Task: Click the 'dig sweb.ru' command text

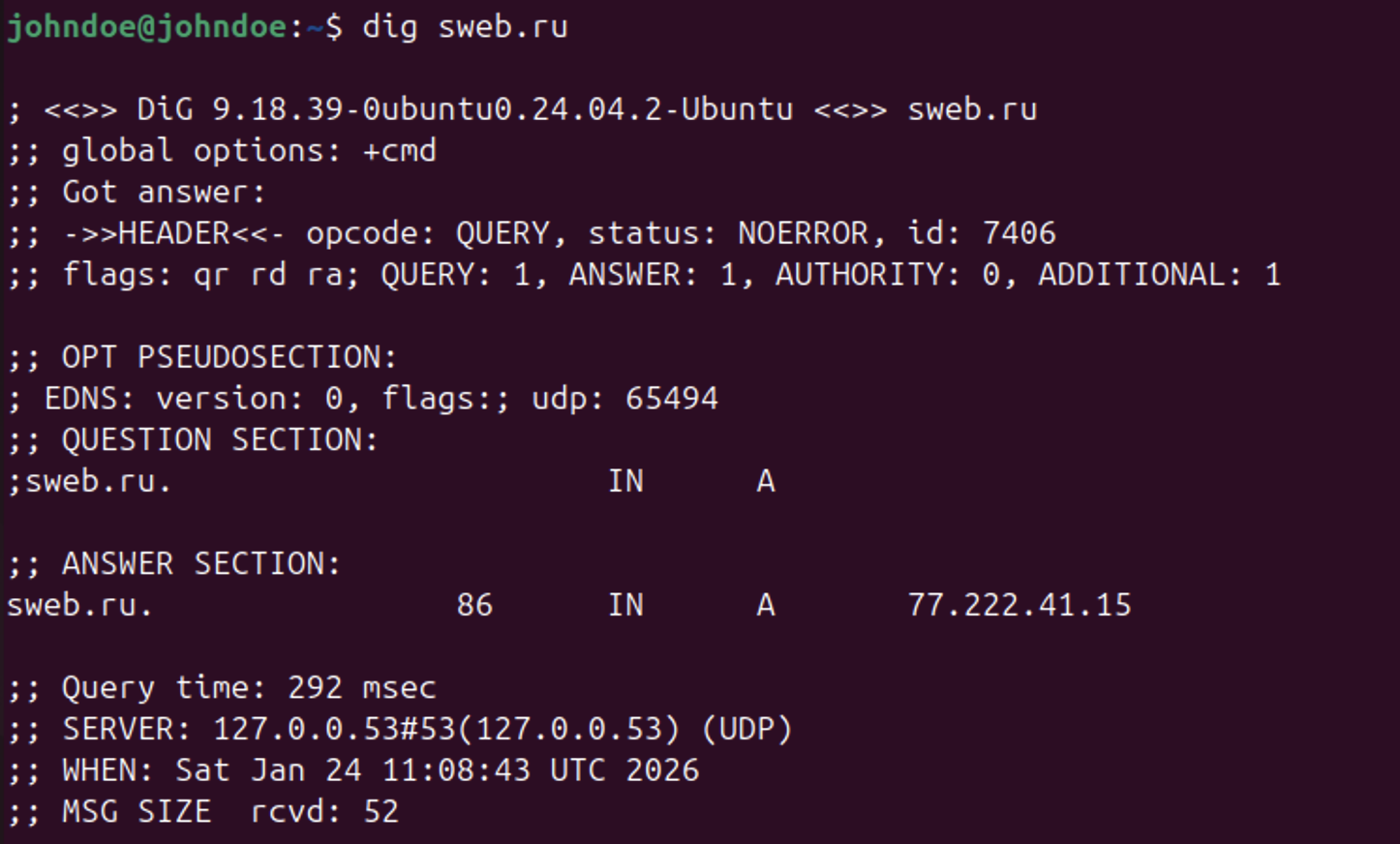Action: point(465,26)
